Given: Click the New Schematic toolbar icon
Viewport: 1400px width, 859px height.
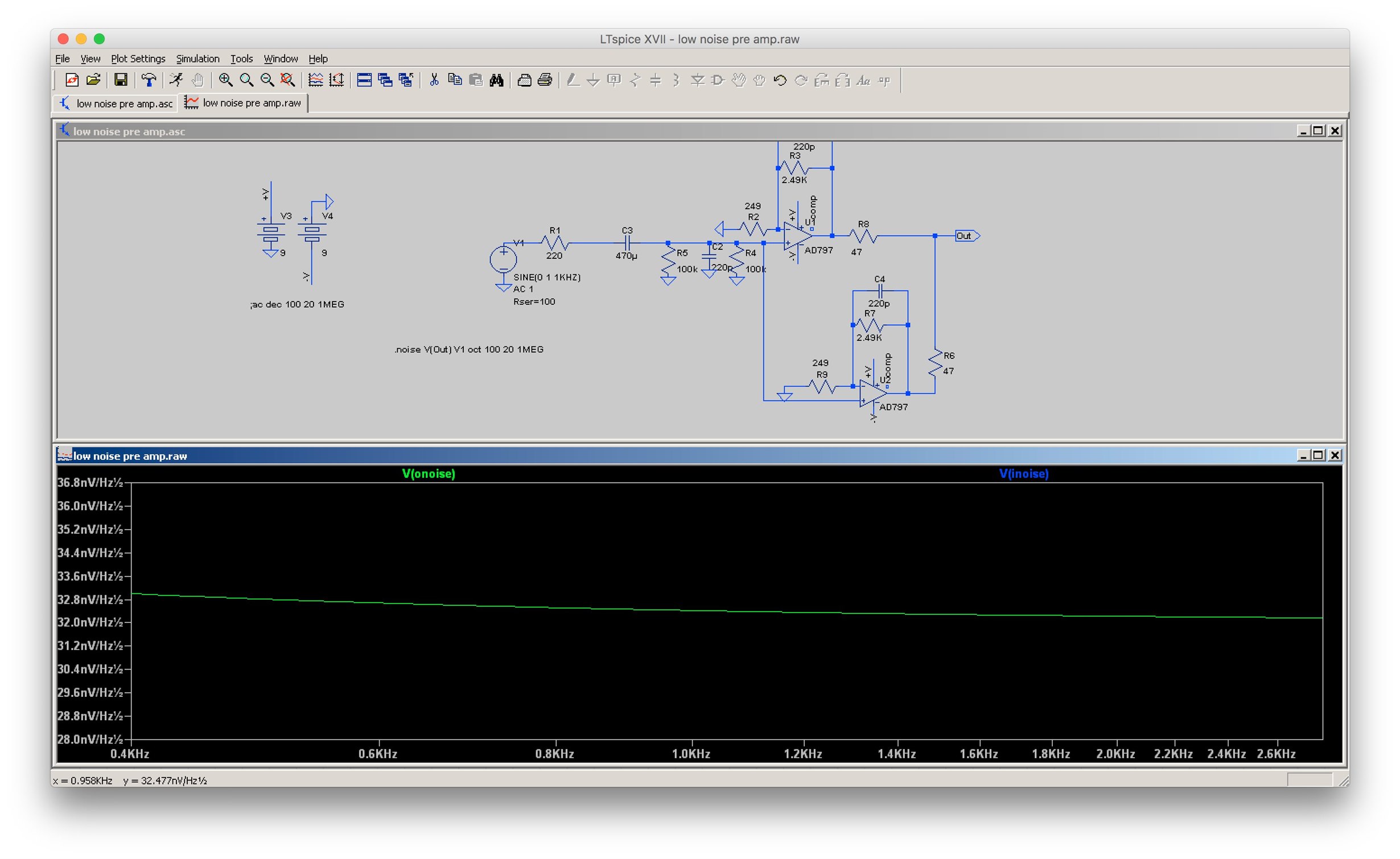Looking at the screenshot, I should [x=72, y=80].
